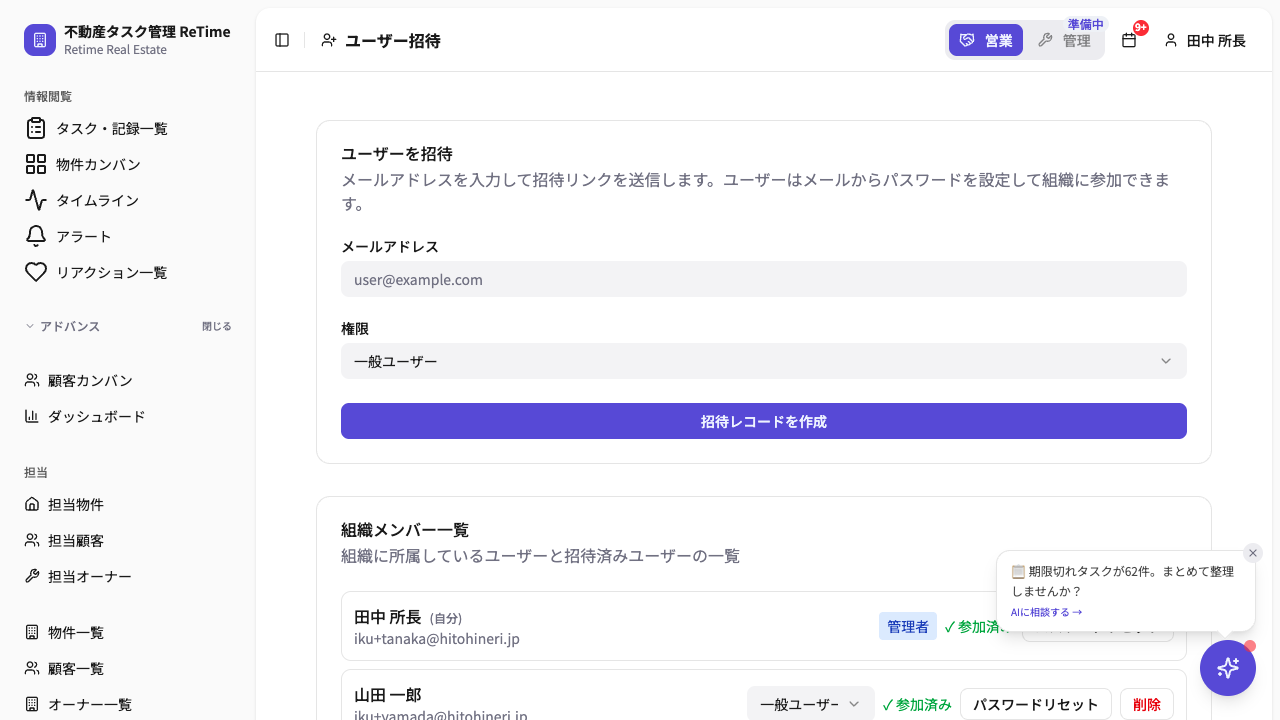Click the ReTime building logo icon

pyautogui.click(x=40, y=40)
